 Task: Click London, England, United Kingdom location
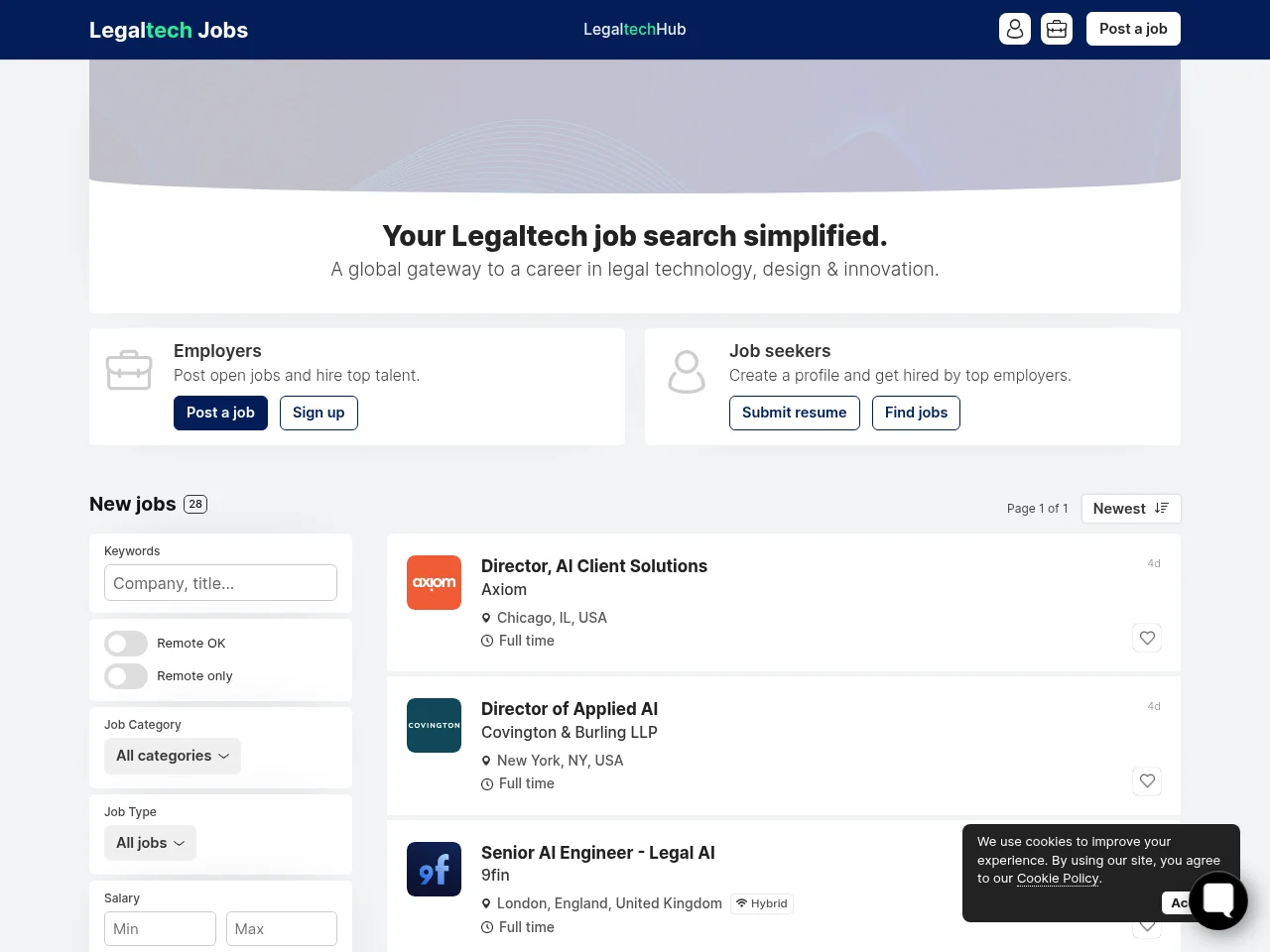click(609, 903)
